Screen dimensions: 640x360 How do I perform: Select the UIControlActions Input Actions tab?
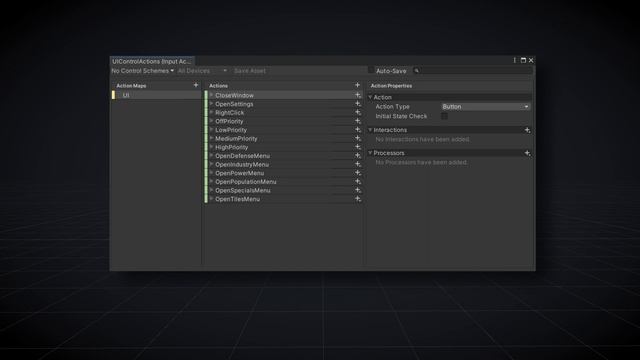coord(152,61)
